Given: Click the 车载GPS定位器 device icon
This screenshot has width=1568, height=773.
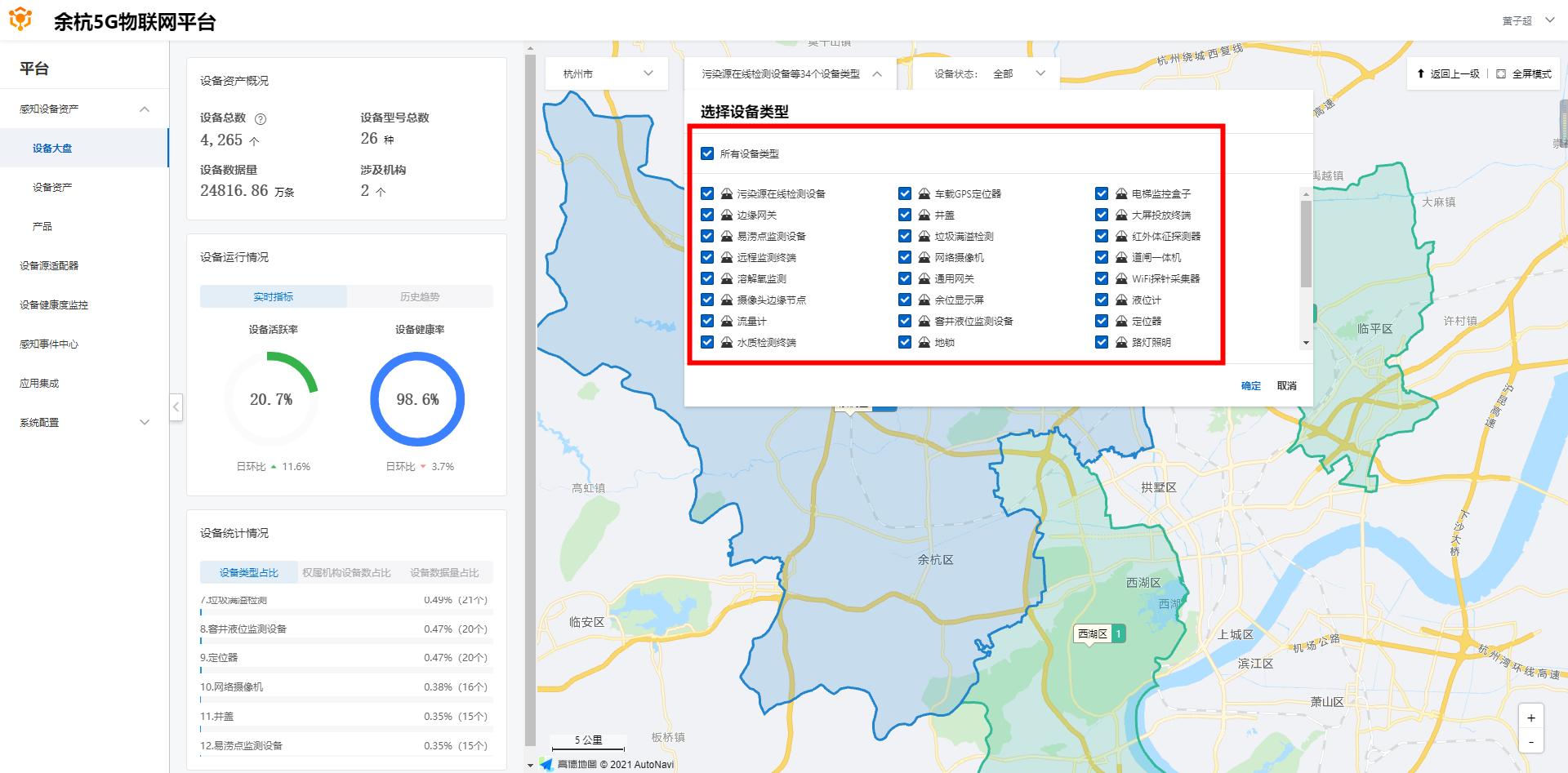Looking at the screenshot, I should pos(924,193).
